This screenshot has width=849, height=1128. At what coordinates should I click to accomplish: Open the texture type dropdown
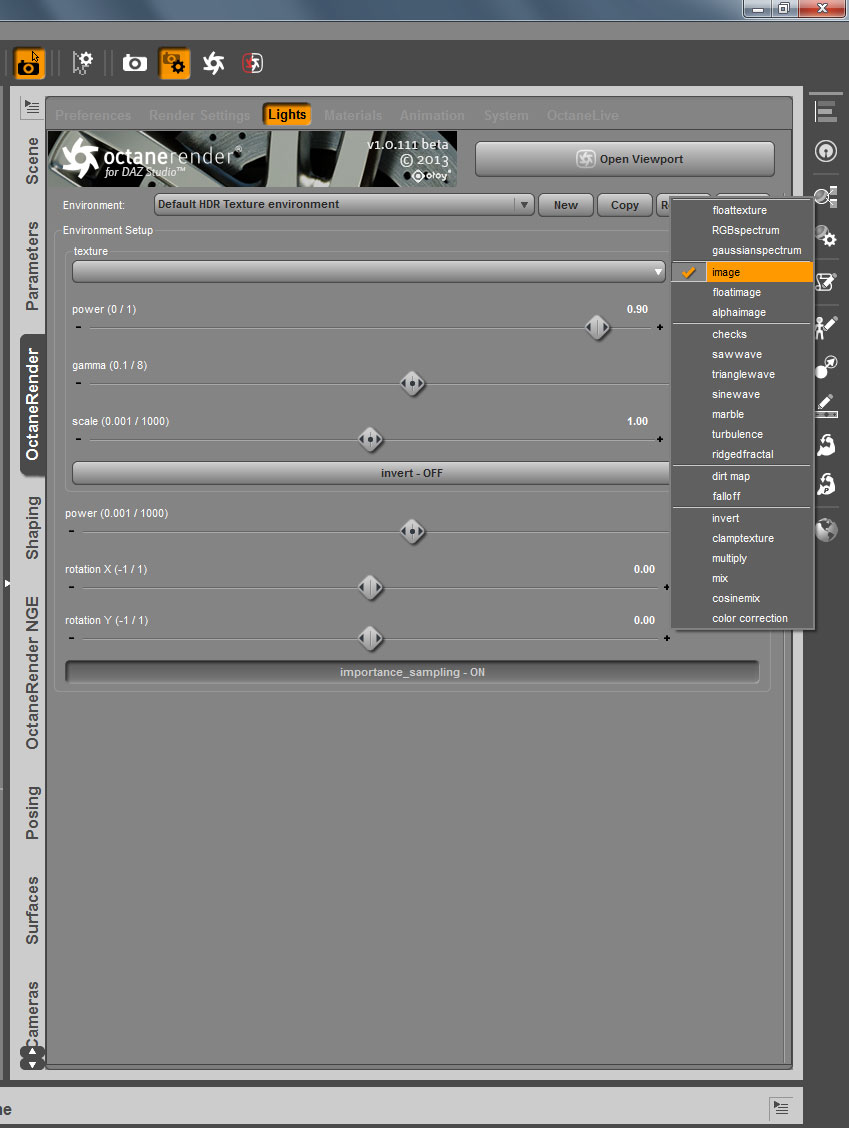(x=368, y=271)
